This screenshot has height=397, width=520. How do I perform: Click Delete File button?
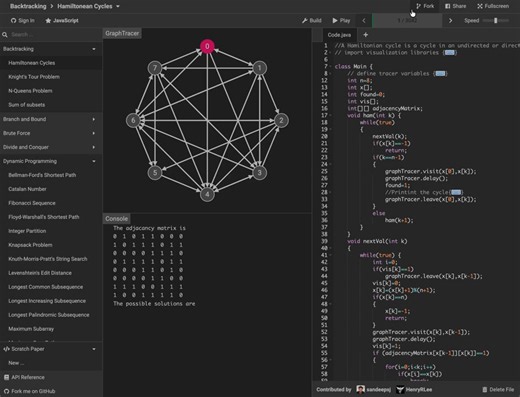[498, 389]
